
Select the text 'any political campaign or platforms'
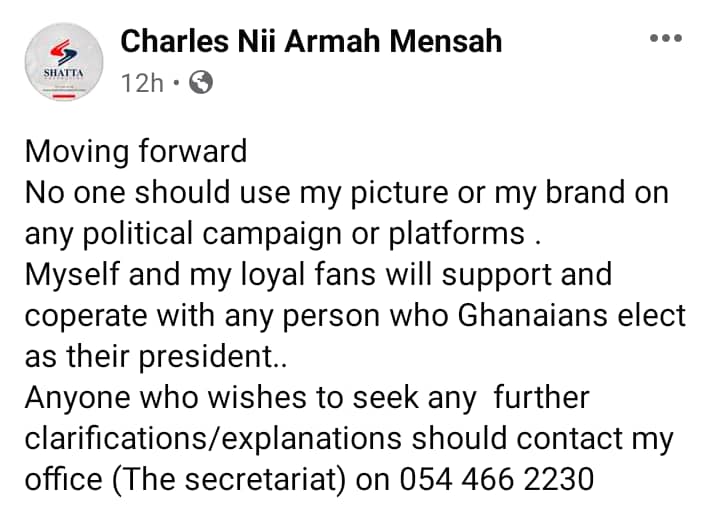[275, 233]
